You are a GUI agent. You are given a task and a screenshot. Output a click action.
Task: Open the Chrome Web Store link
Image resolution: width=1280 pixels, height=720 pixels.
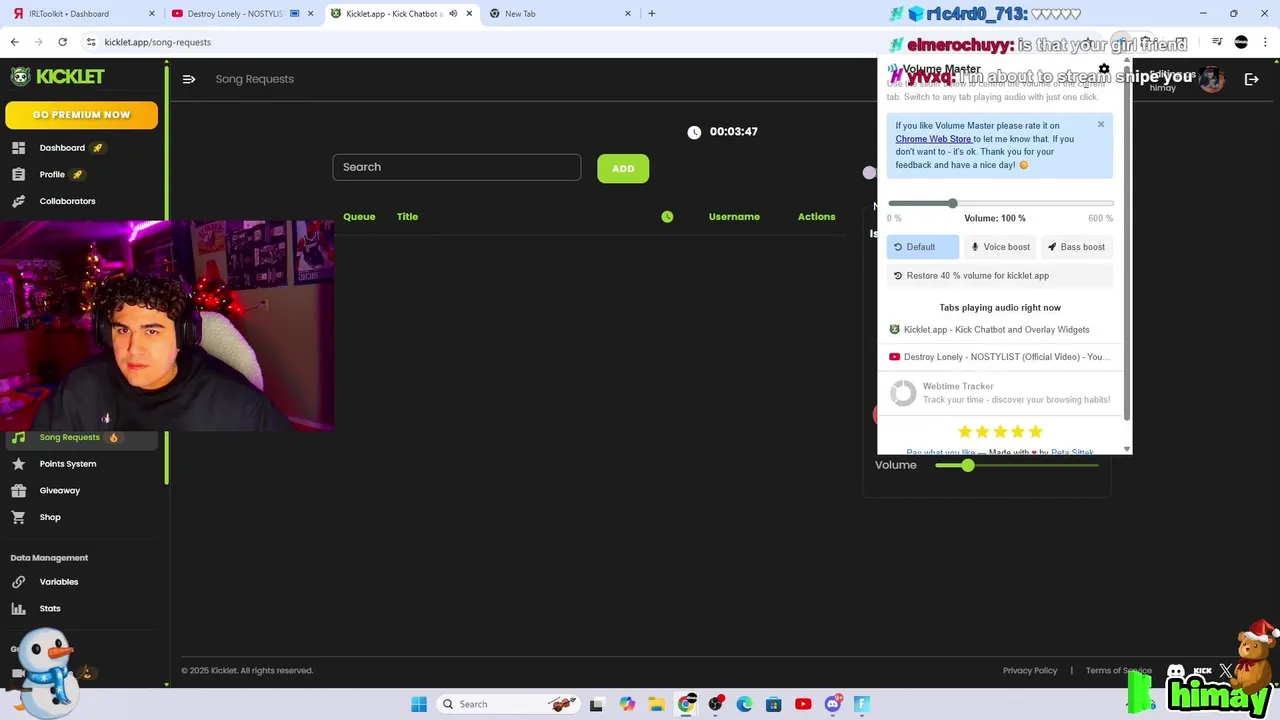click(933, 139)
